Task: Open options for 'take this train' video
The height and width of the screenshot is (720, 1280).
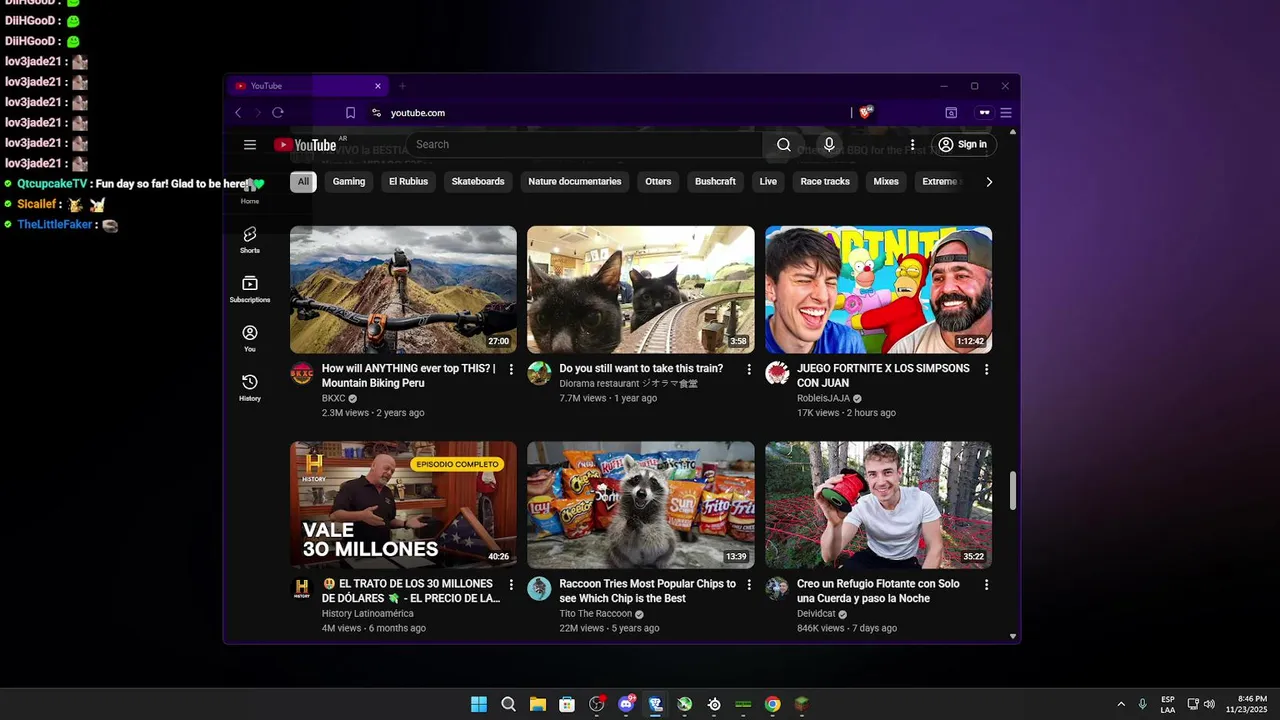Action: 748,369
